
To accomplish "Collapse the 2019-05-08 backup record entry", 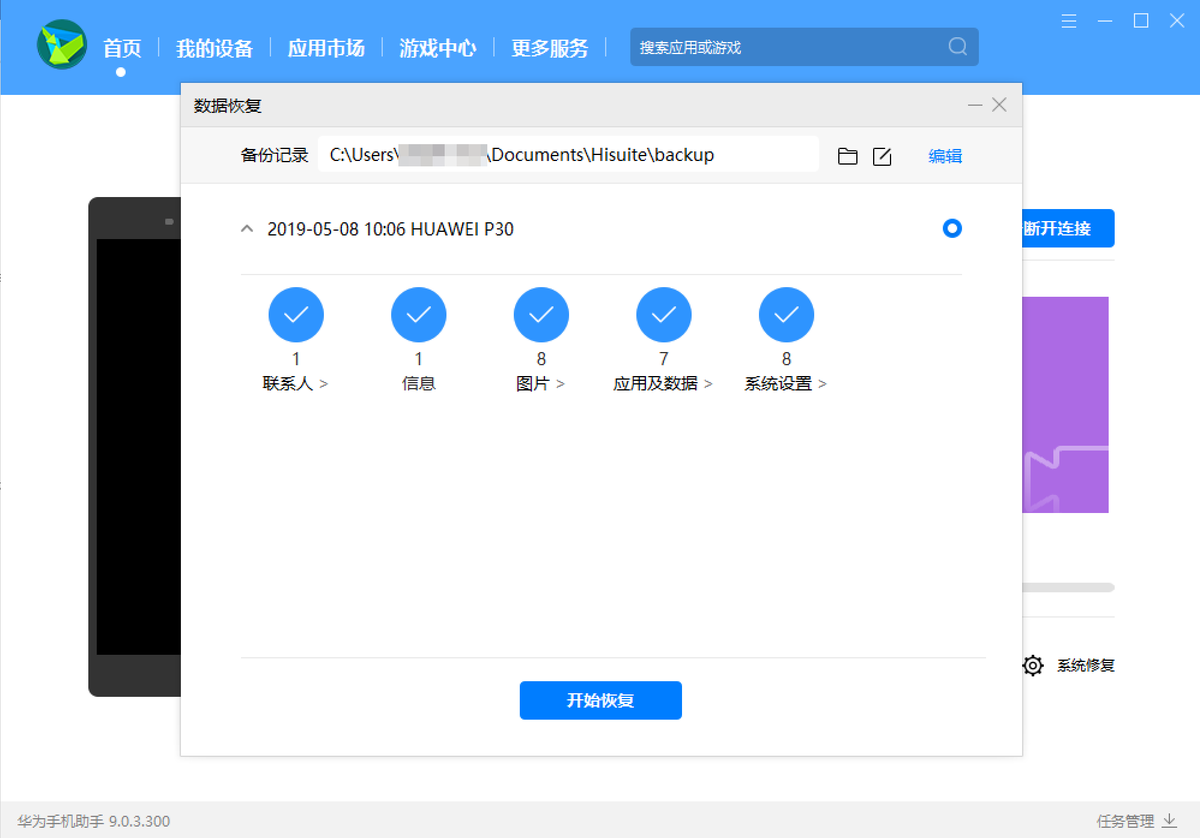I will [x=246, y=228].
